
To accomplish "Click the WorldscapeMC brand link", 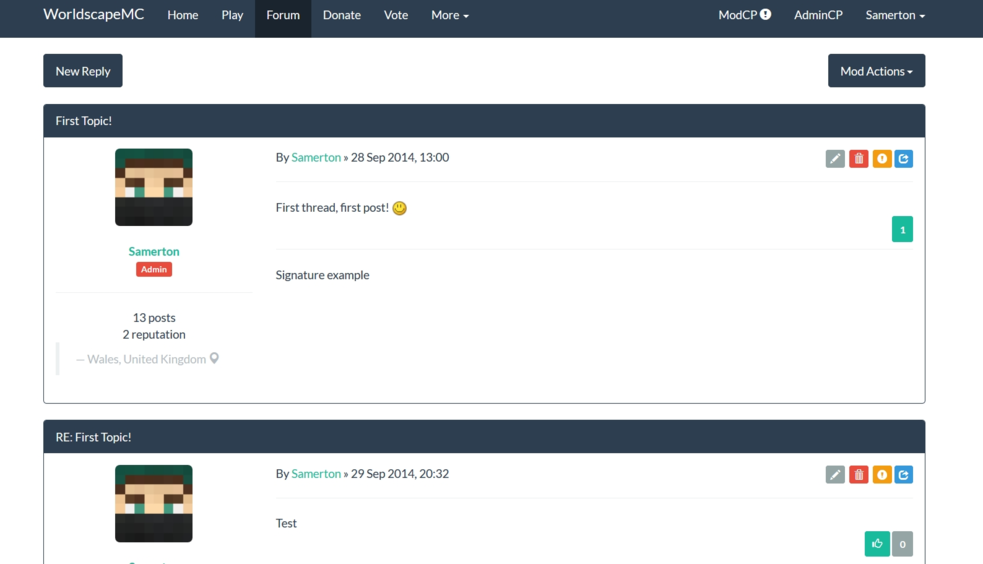I will coord(93,14).
